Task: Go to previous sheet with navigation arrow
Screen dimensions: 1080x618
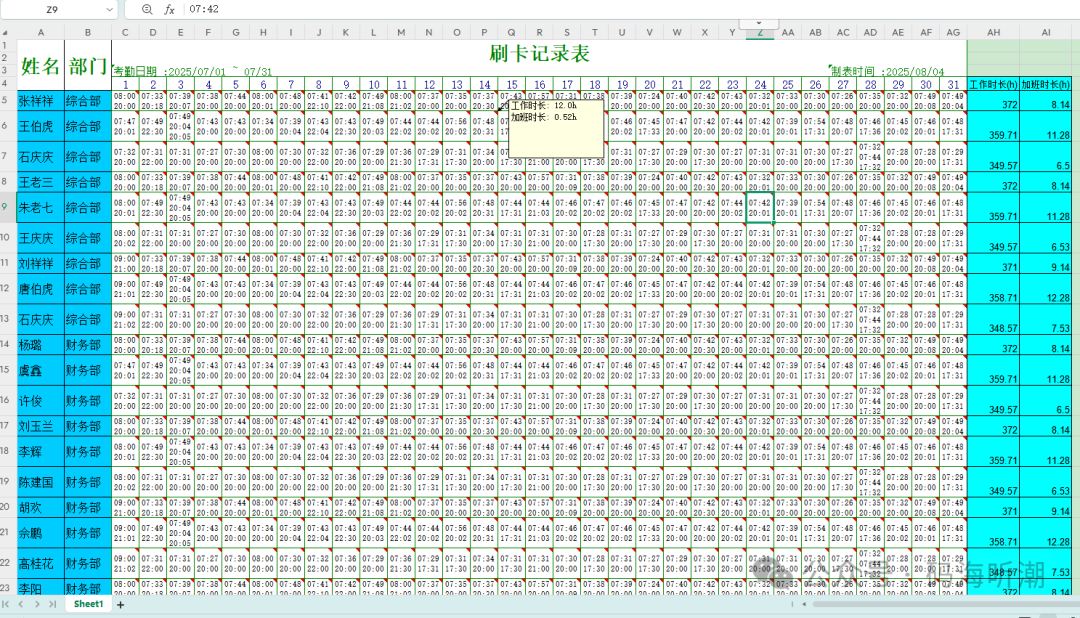Action: (21, 604)
